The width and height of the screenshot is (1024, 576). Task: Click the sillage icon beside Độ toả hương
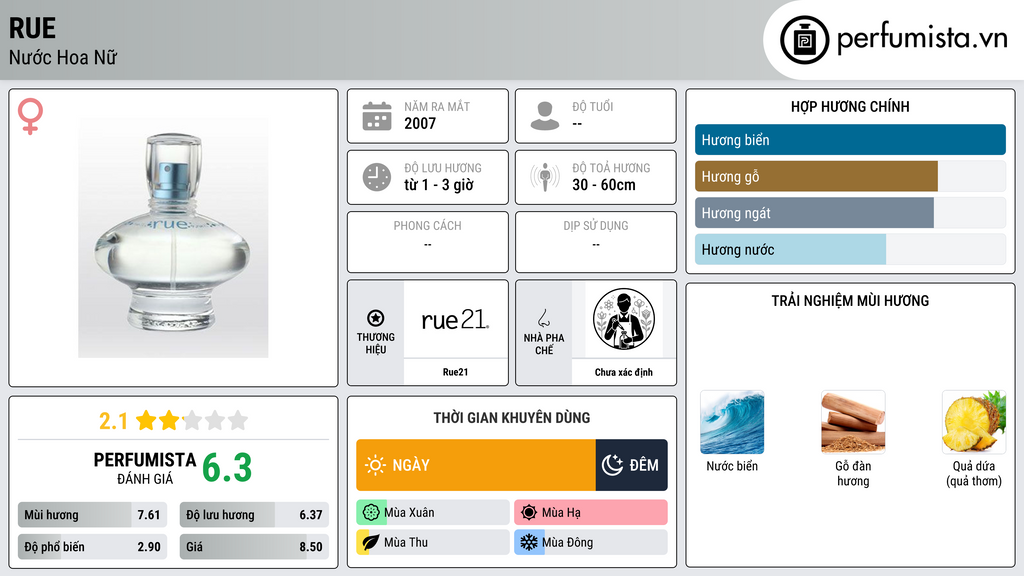point(545,177)
